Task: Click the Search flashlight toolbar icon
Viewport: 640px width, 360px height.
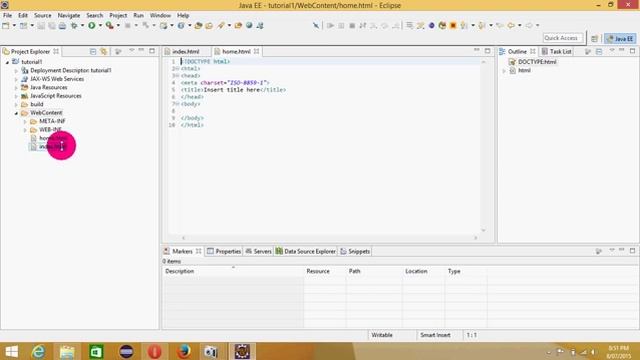Action: point(221,26)
